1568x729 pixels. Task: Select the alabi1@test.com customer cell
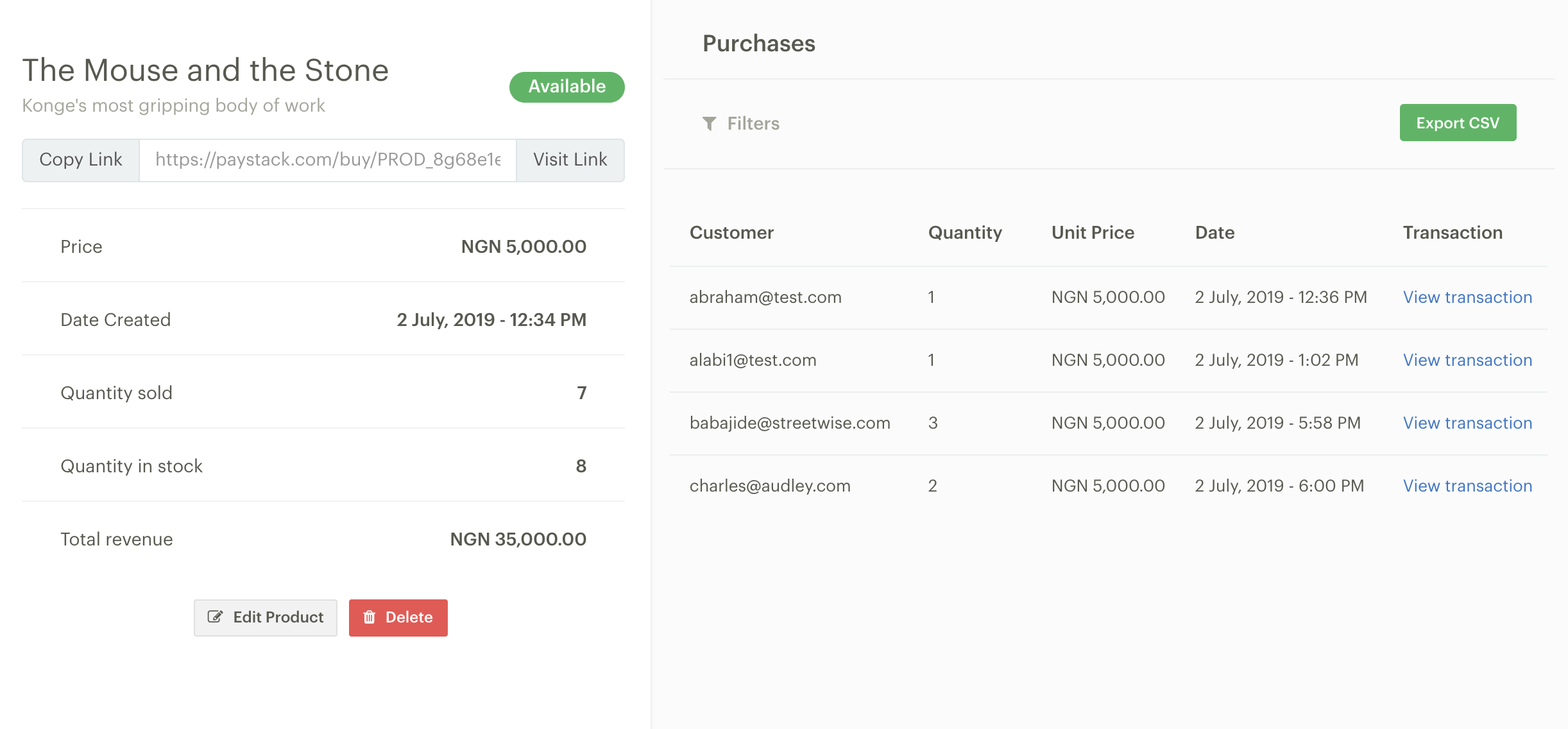753,360
